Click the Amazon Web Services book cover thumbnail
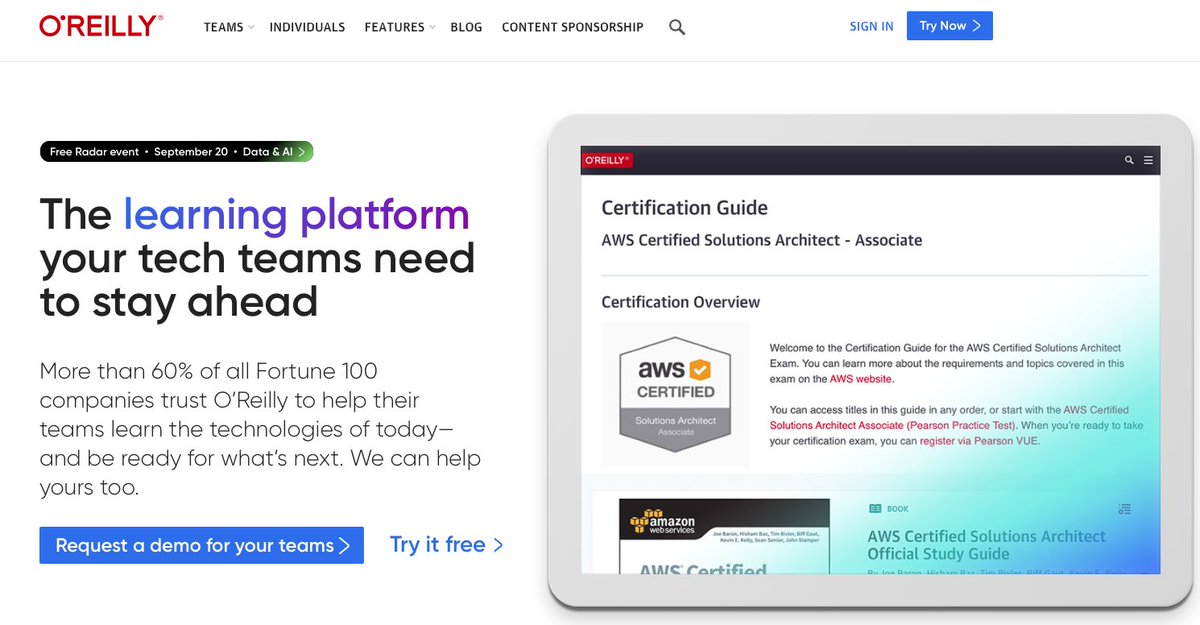 (x=724, y=537)
